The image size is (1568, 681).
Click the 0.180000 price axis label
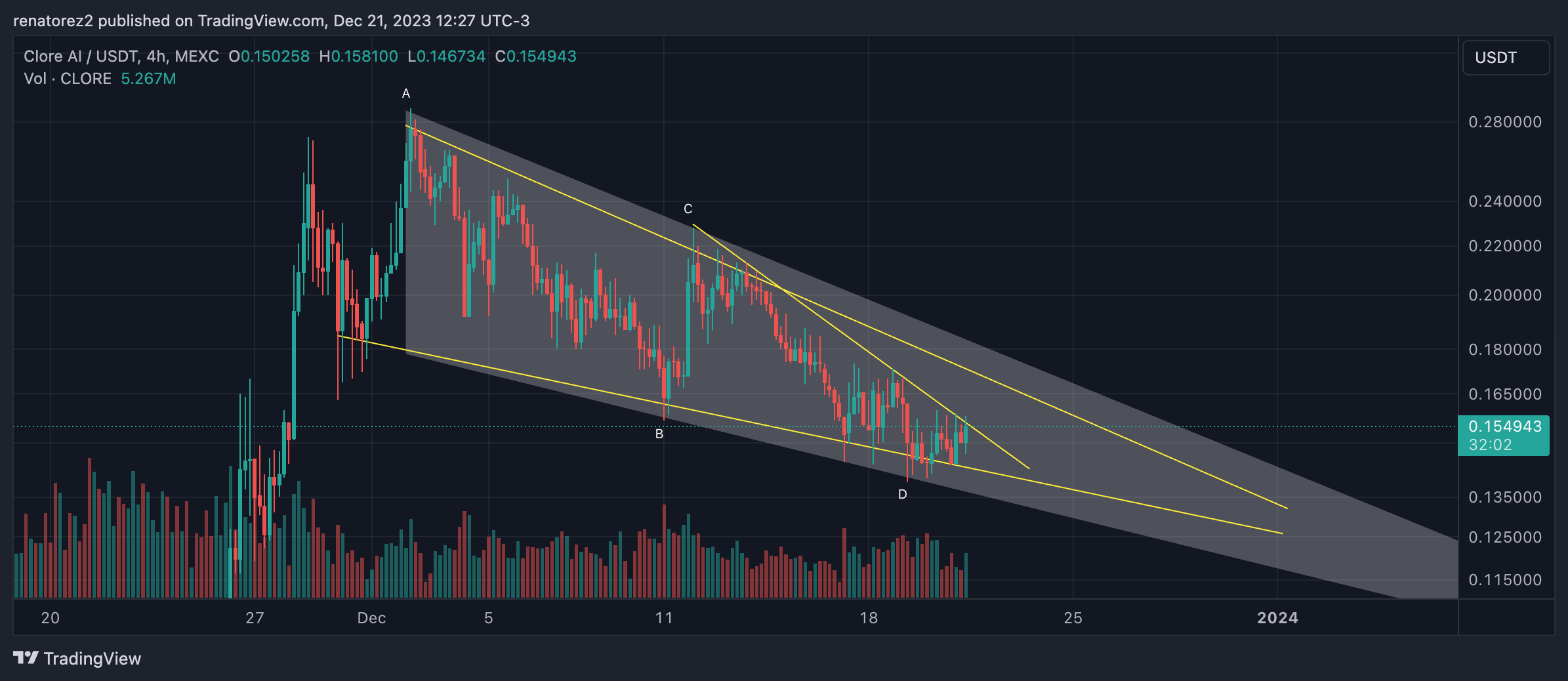coord(1505,350)
